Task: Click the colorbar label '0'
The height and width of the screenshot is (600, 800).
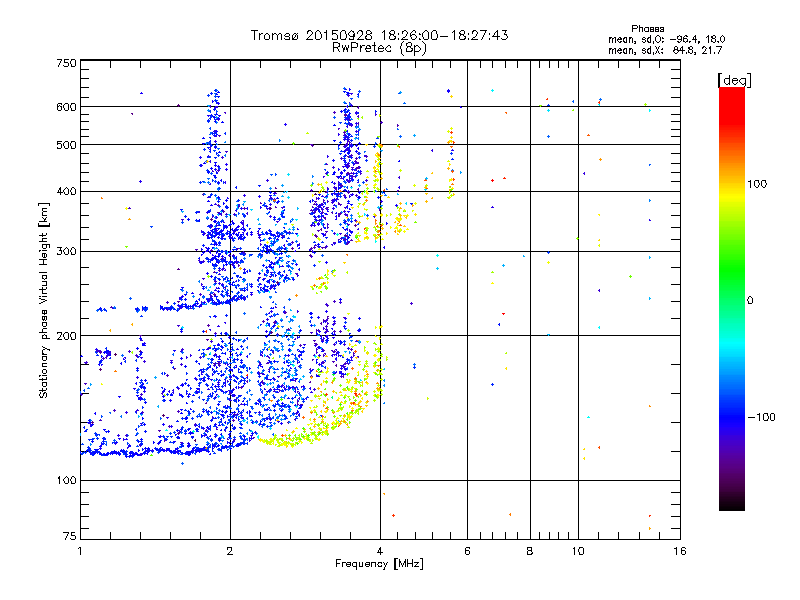Action: (x=750, y=301)
